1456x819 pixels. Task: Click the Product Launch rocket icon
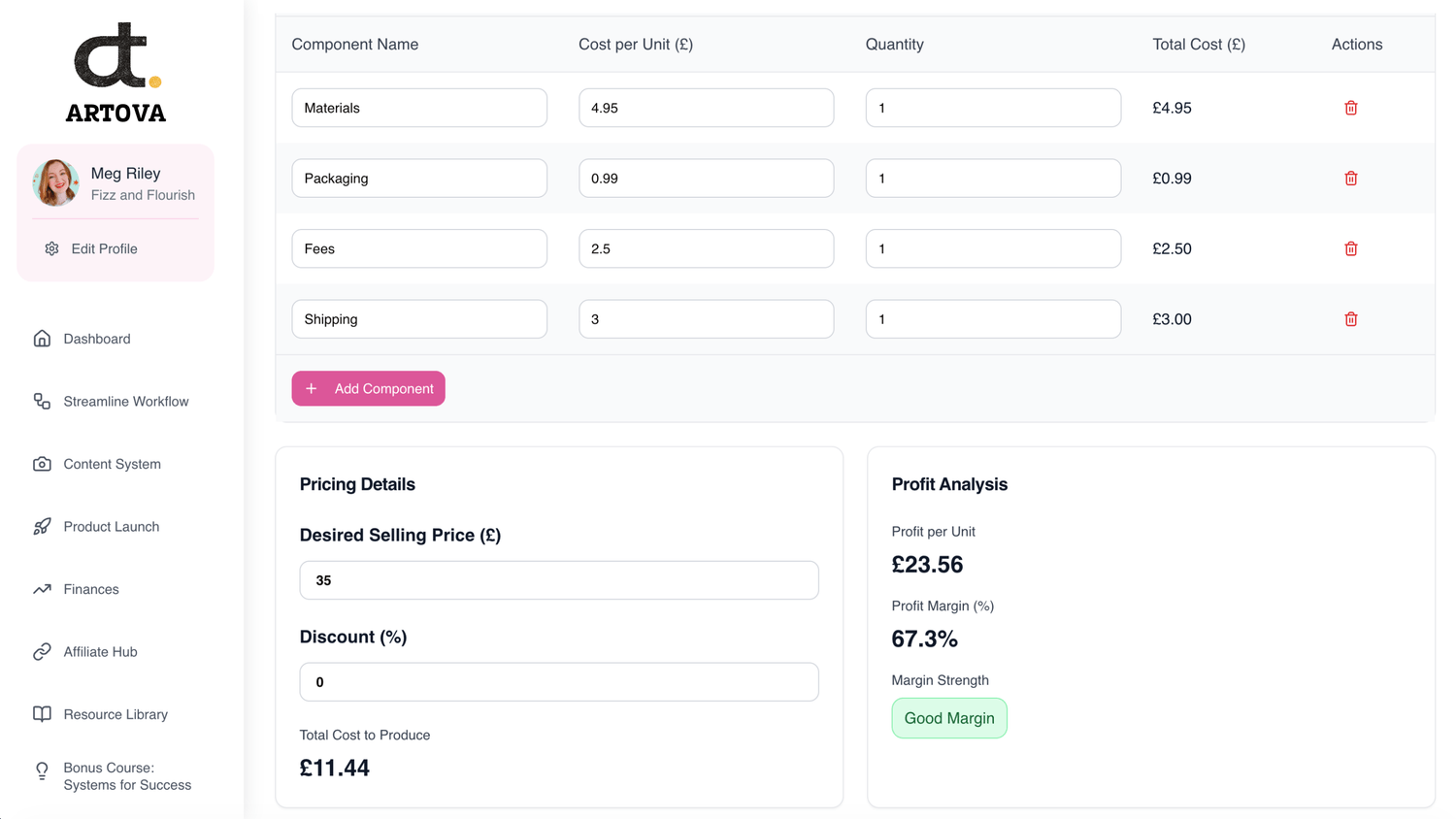coord(42,527)
